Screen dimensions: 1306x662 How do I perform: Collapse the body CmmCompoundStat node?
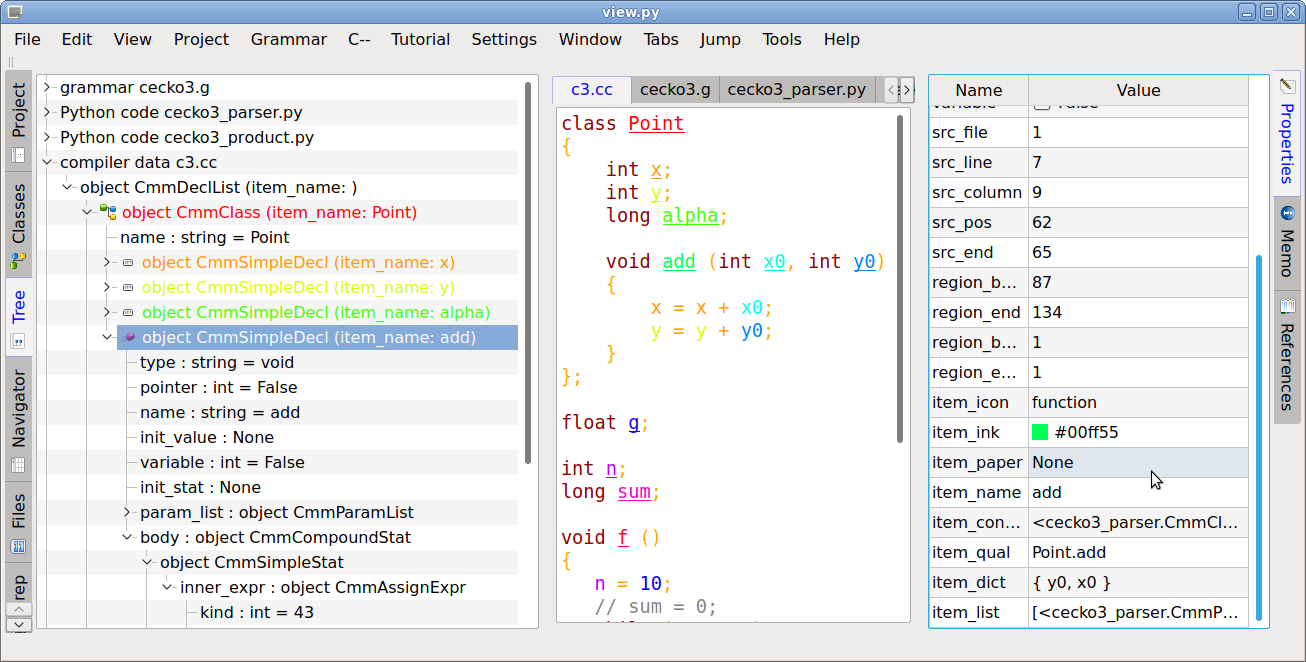coord(127,537)
